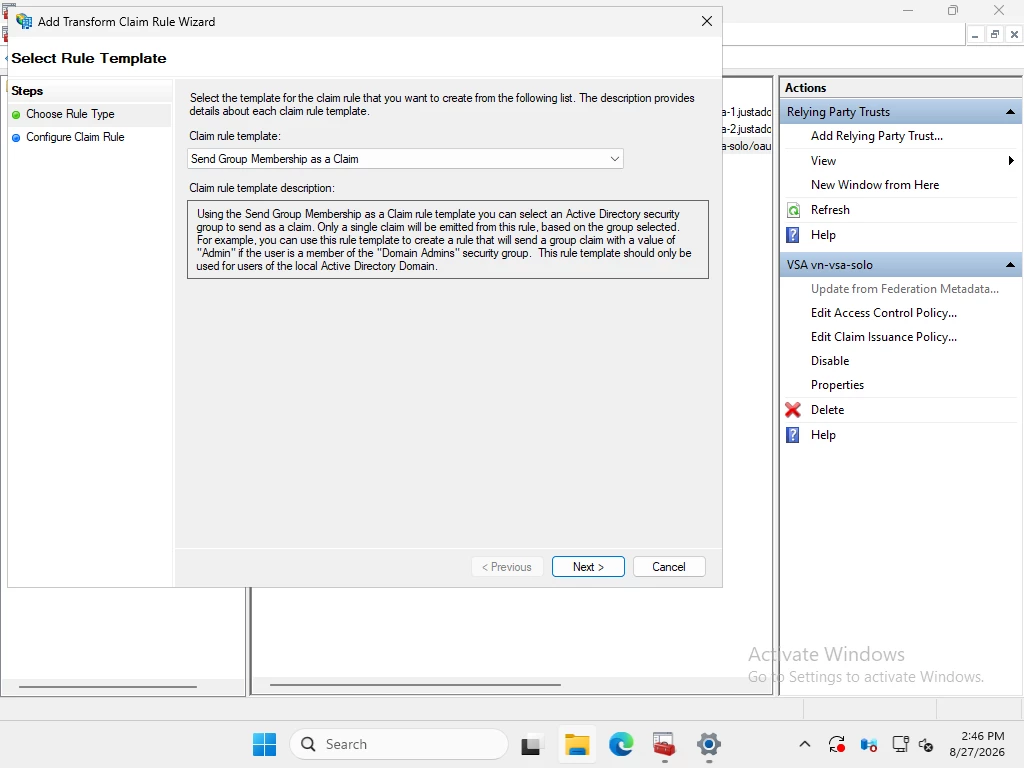The image size is (1024, 768).
Task: Click the center pane horizontal scrollbar
Action: 415,685
